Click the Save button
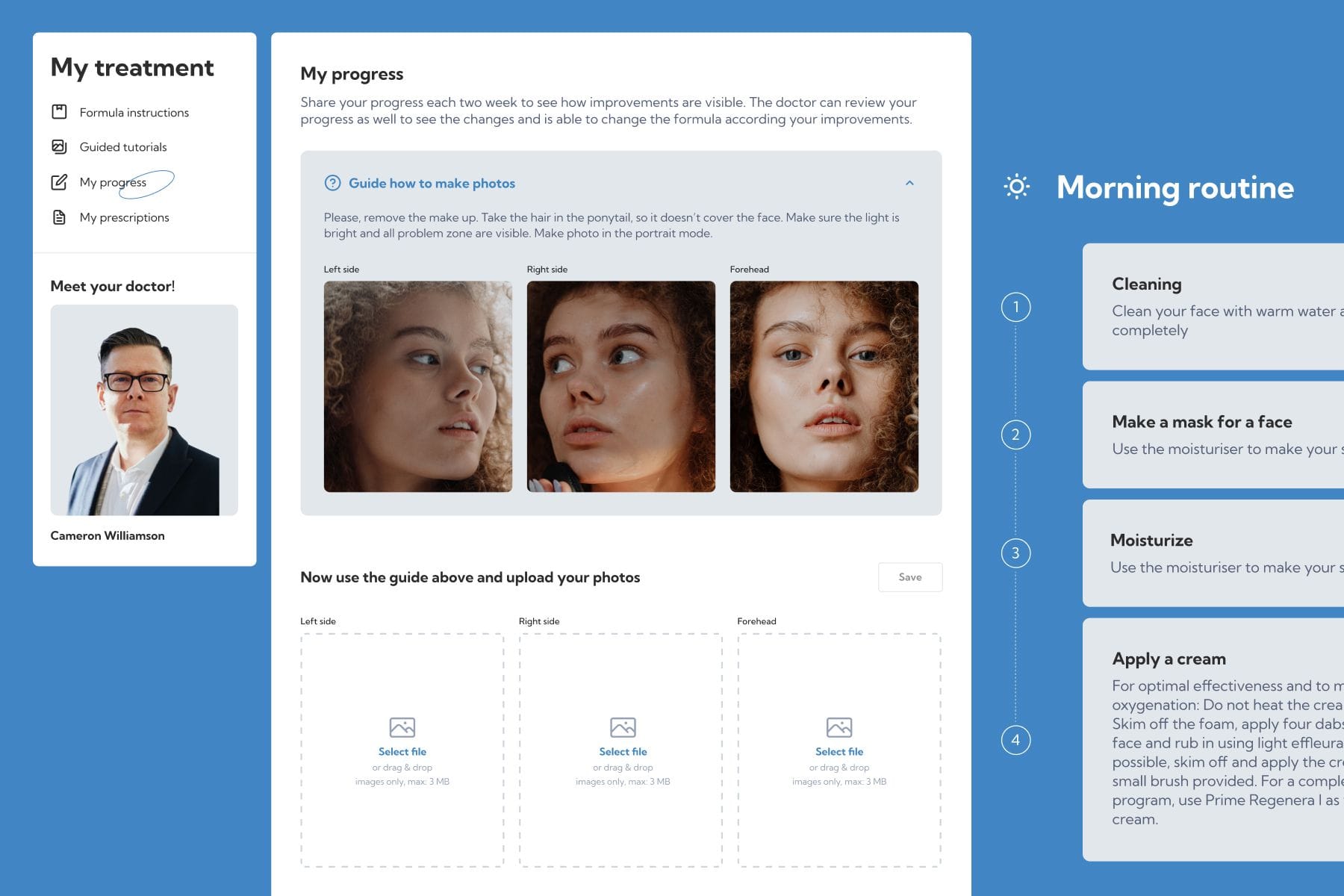This screenshot has width=1344, height=896. [910, 576]
